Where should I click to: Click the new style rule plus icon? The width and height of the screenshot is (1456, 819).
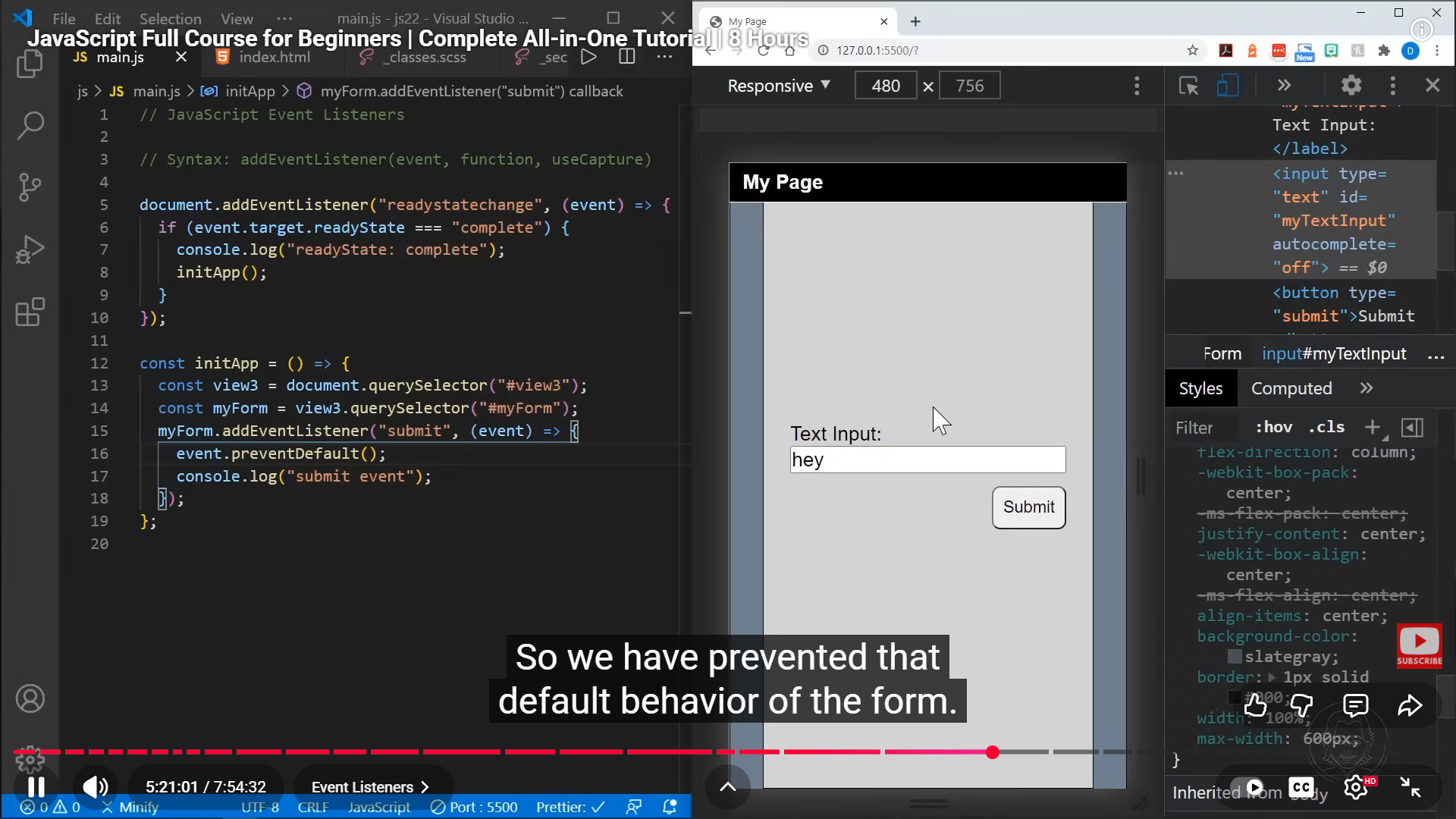pyautogui.click(x=1372, y=428)
